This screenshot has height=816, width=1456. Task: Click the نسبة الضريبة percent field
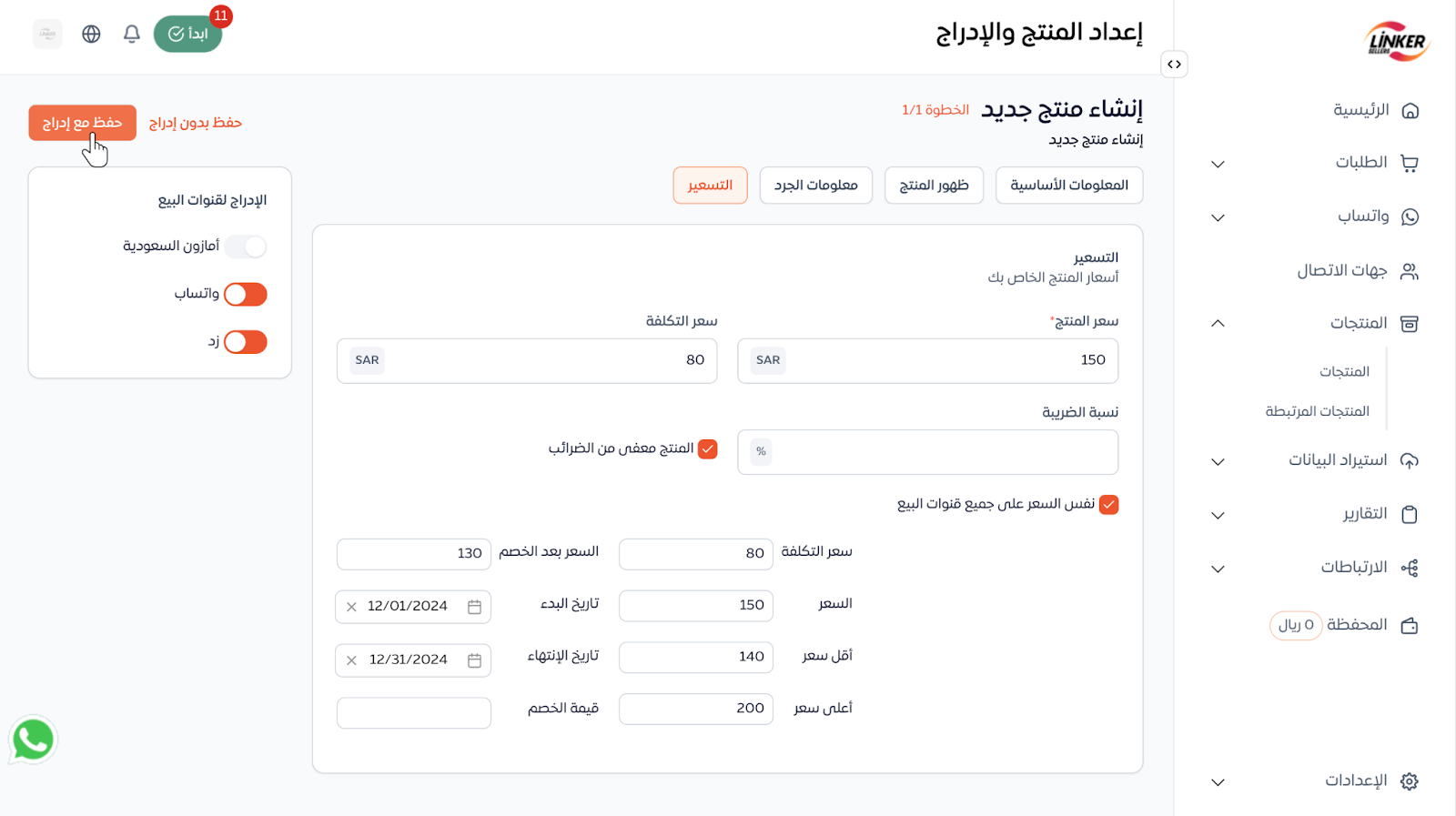[927, 452]
